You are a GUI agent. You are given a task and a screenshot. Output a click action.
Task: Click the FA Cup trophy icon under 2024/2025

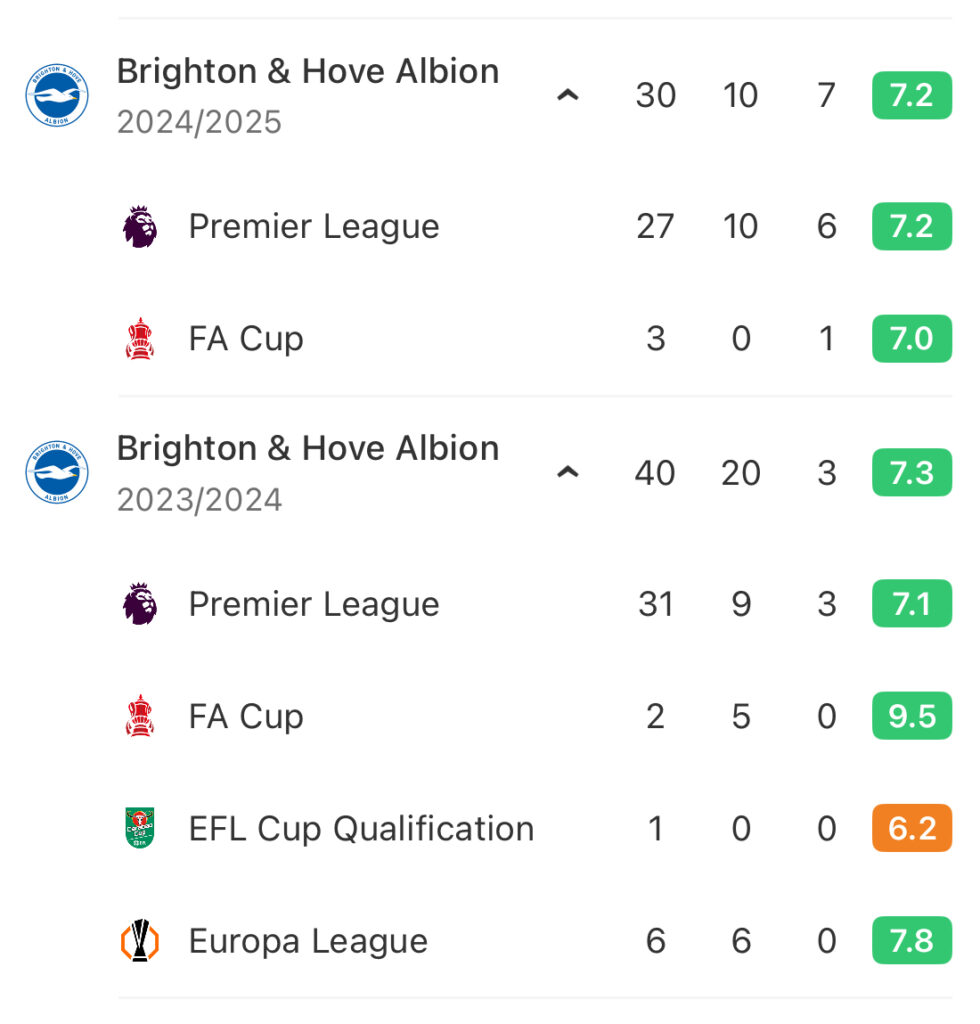(140, 339)
